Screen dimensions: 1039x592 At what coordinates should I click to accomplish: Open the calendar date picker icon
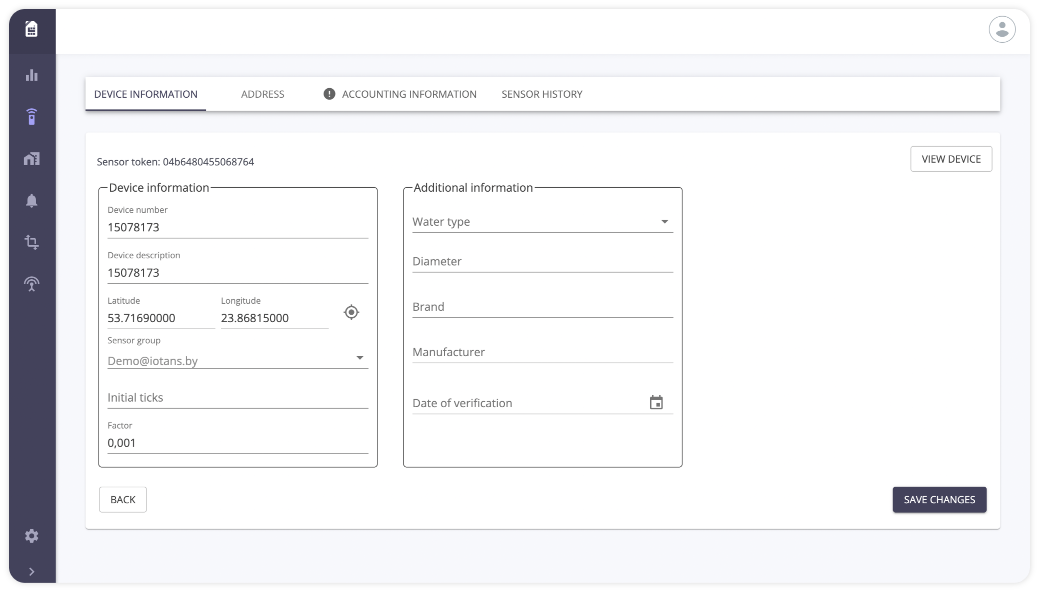point(656,402)
